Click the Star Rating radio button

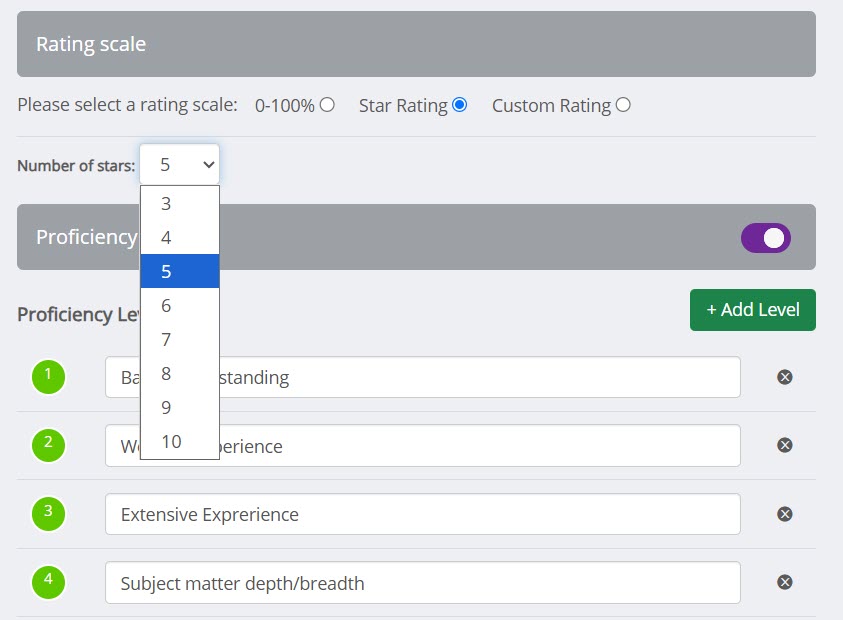(x=459, y=104)
